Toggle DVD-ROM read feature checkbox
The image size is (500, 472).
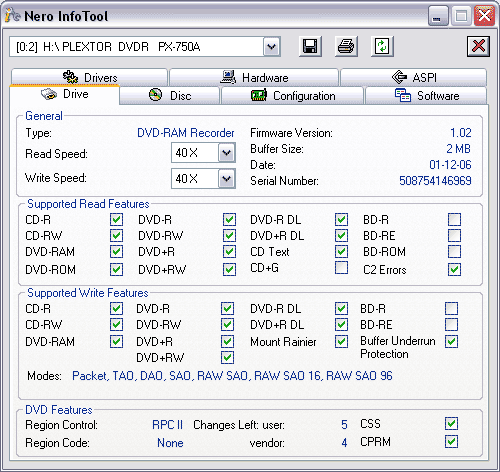(x=116, y=269)
